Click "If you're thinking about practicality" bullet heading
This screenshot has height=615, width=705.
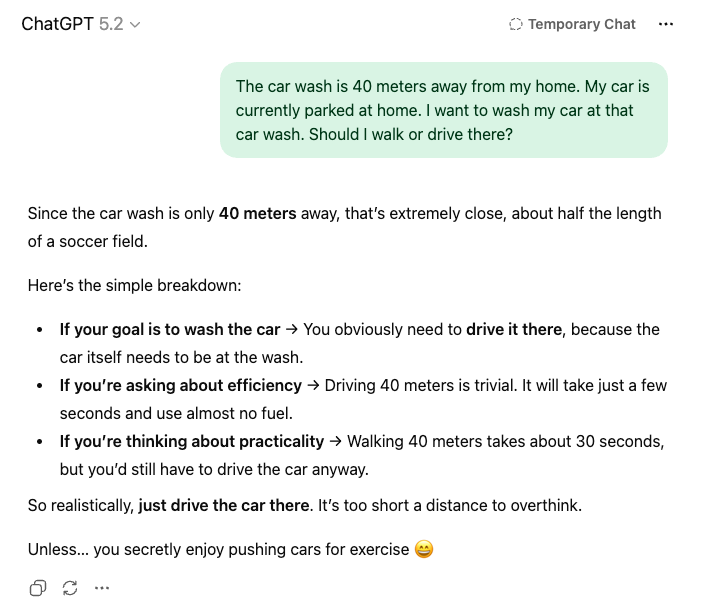(x=192, y=441)
